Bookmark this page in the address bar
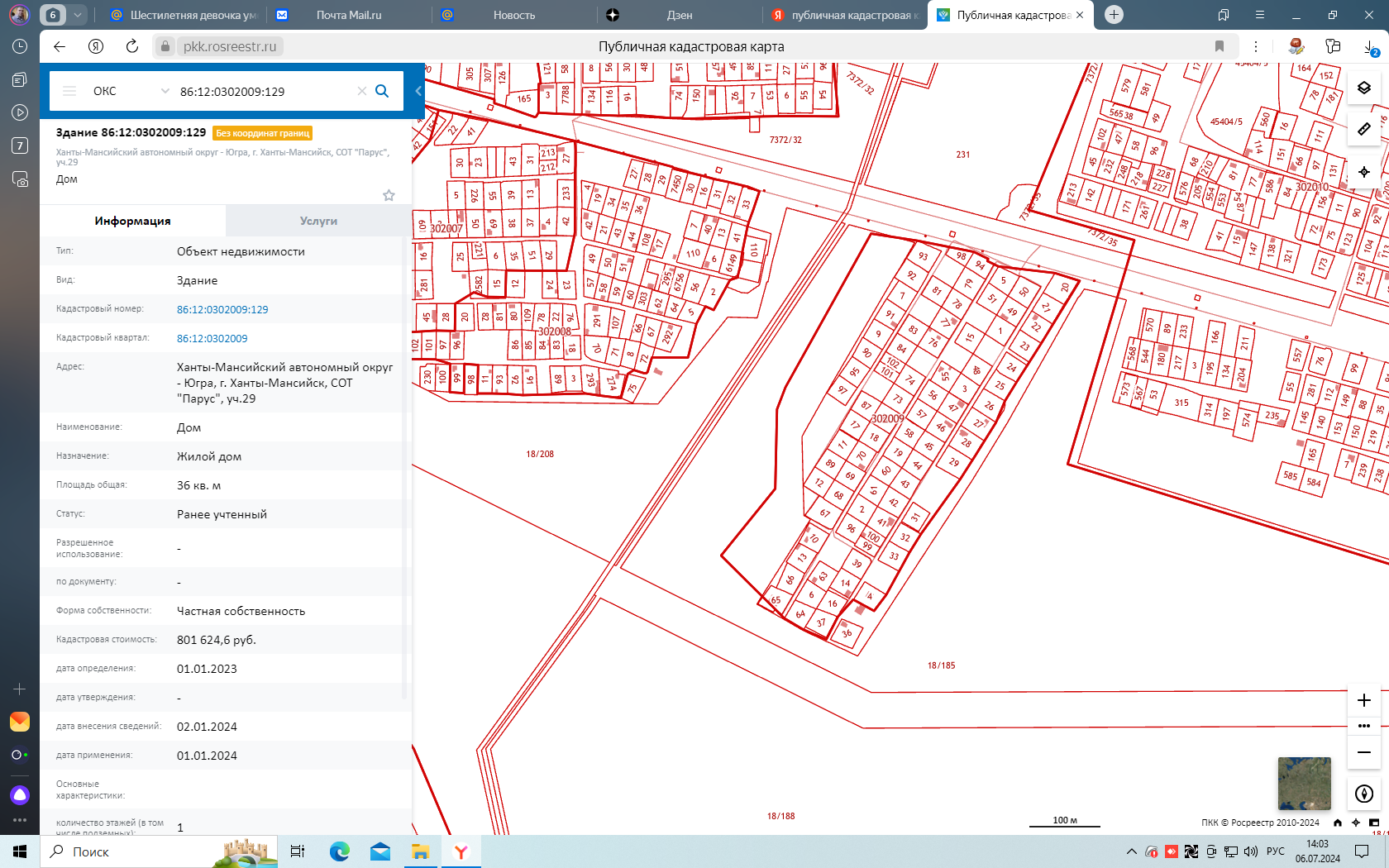This screenshot has height=868, width=1389. 1219,46
